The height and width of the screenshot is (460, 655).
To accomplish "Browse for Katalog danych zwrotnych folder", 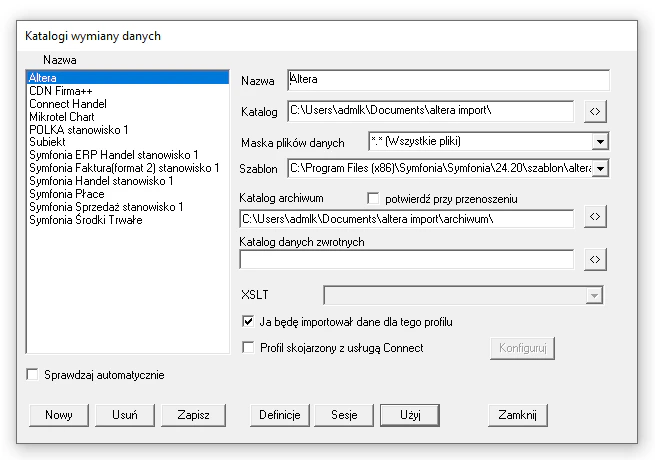I will (x=595, y=259).
